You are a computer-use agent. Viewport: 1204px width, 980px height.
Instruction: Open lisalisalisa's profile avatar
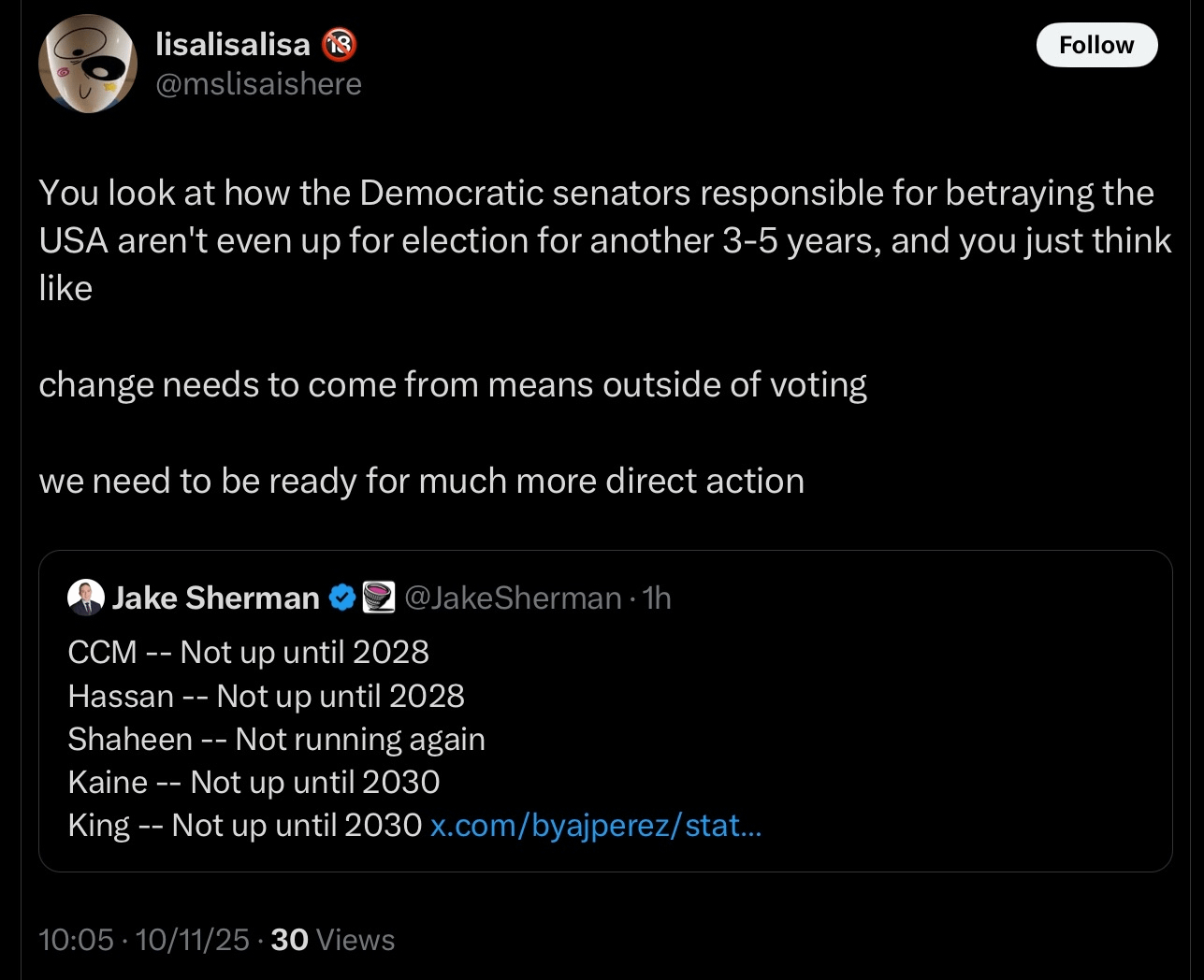coord(87,64)
